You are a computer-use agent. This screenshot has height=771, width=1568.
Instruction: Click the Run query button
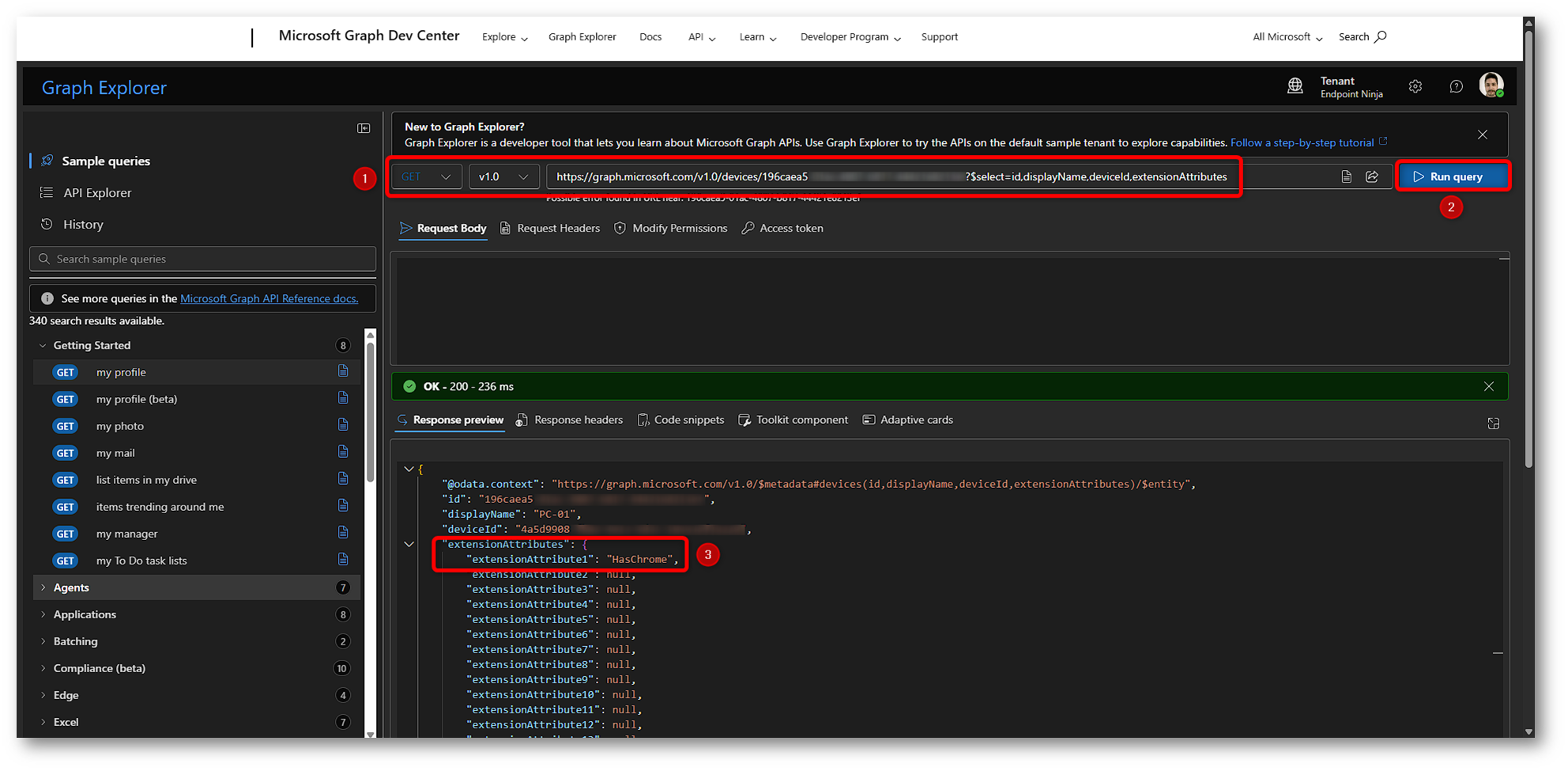(1453, 176)
